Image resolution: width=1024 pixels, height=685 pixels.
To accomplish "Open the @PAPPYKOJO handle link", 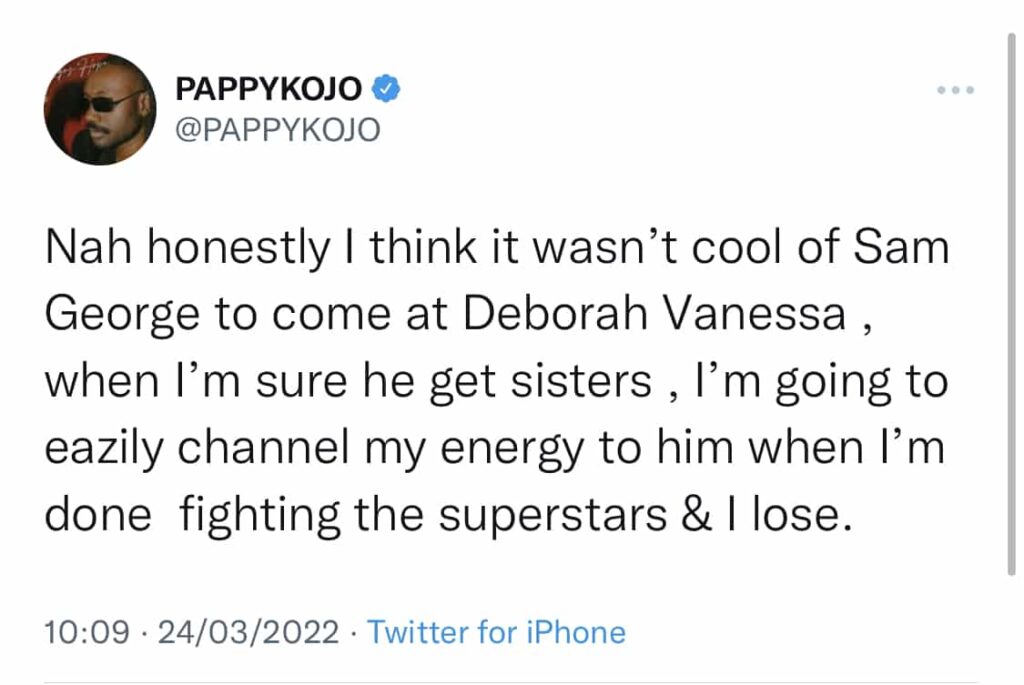I will 277,130.
